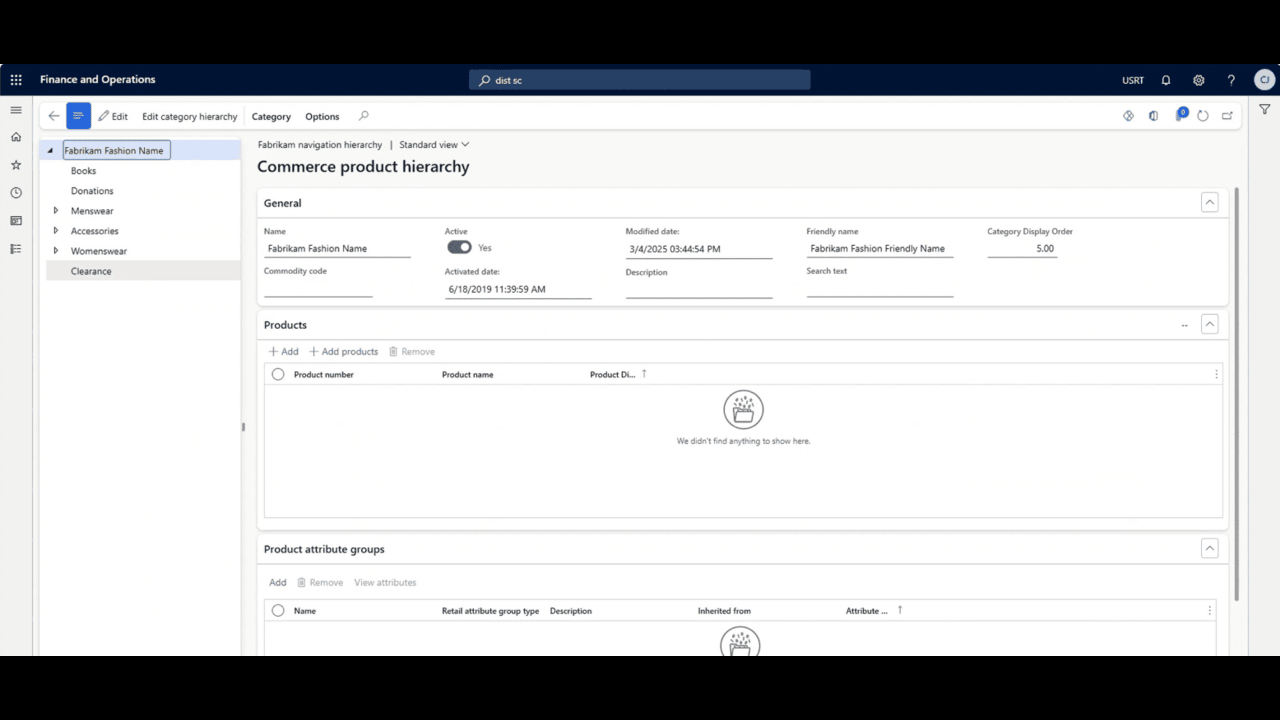Click the page vertical scrollbar

pos(1237,395)
